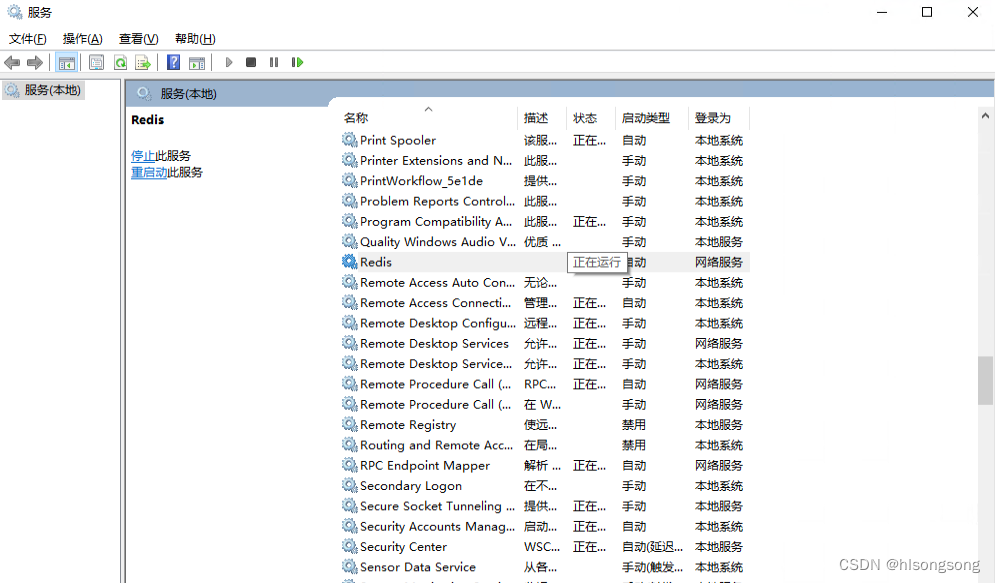Click the Export List toolbar icon

click(143, 62)
